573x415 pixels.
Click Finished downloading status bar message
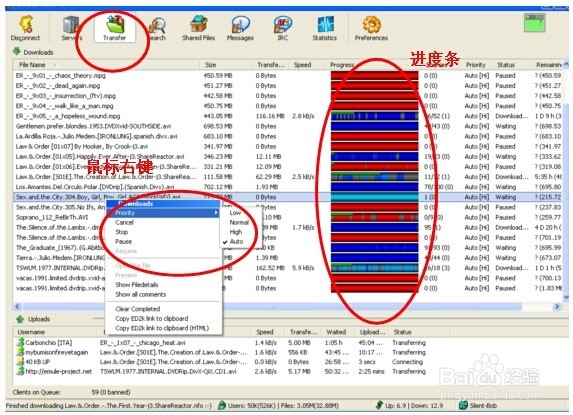(109, 406)
